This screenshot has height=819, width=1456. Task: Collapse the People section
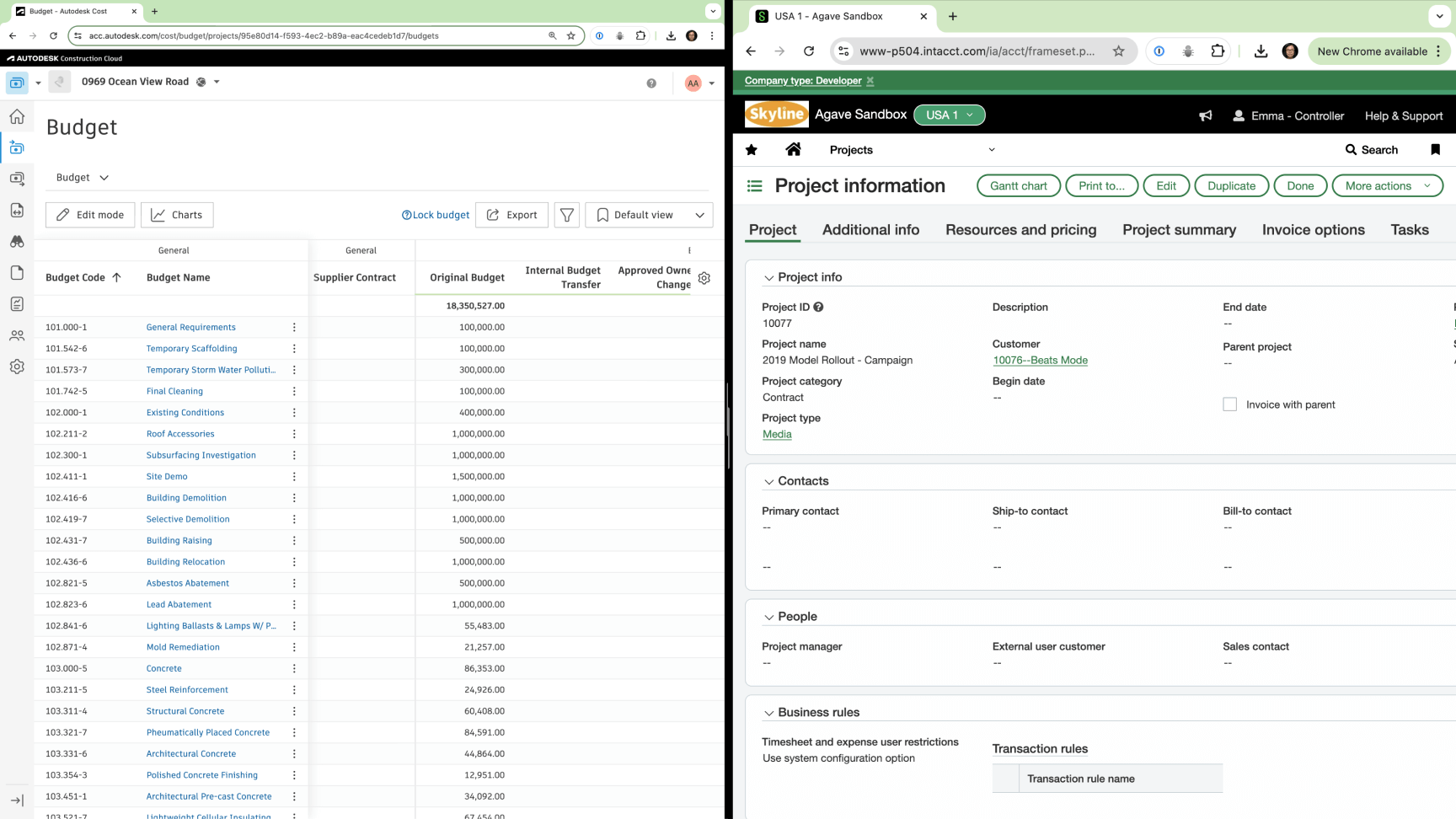[x=768, y=618]
